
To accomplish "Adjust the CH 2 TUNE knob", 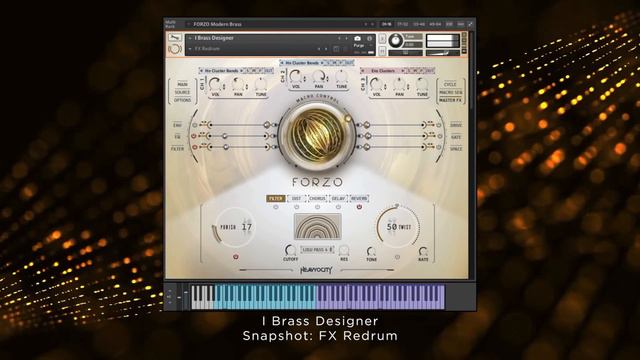I will [x=341, y=76].
